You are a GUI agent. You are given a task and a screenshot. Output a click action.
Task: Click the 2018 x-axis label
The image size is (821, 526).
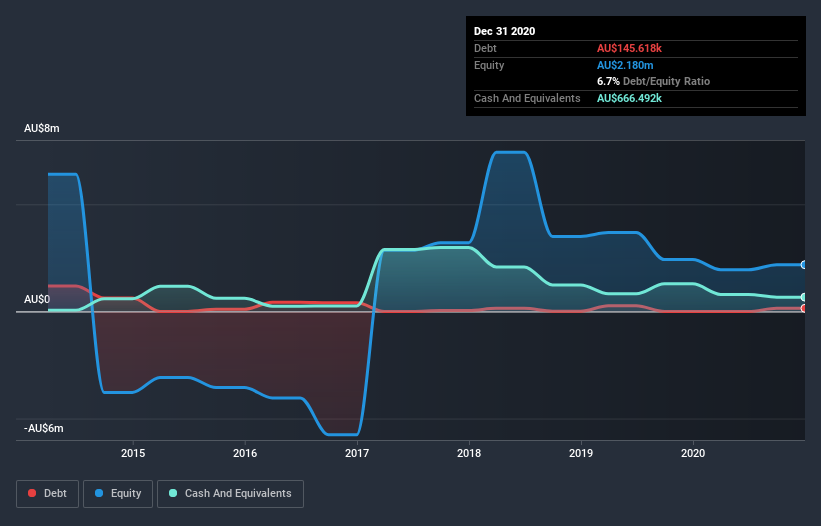click(x=469, y=453)
